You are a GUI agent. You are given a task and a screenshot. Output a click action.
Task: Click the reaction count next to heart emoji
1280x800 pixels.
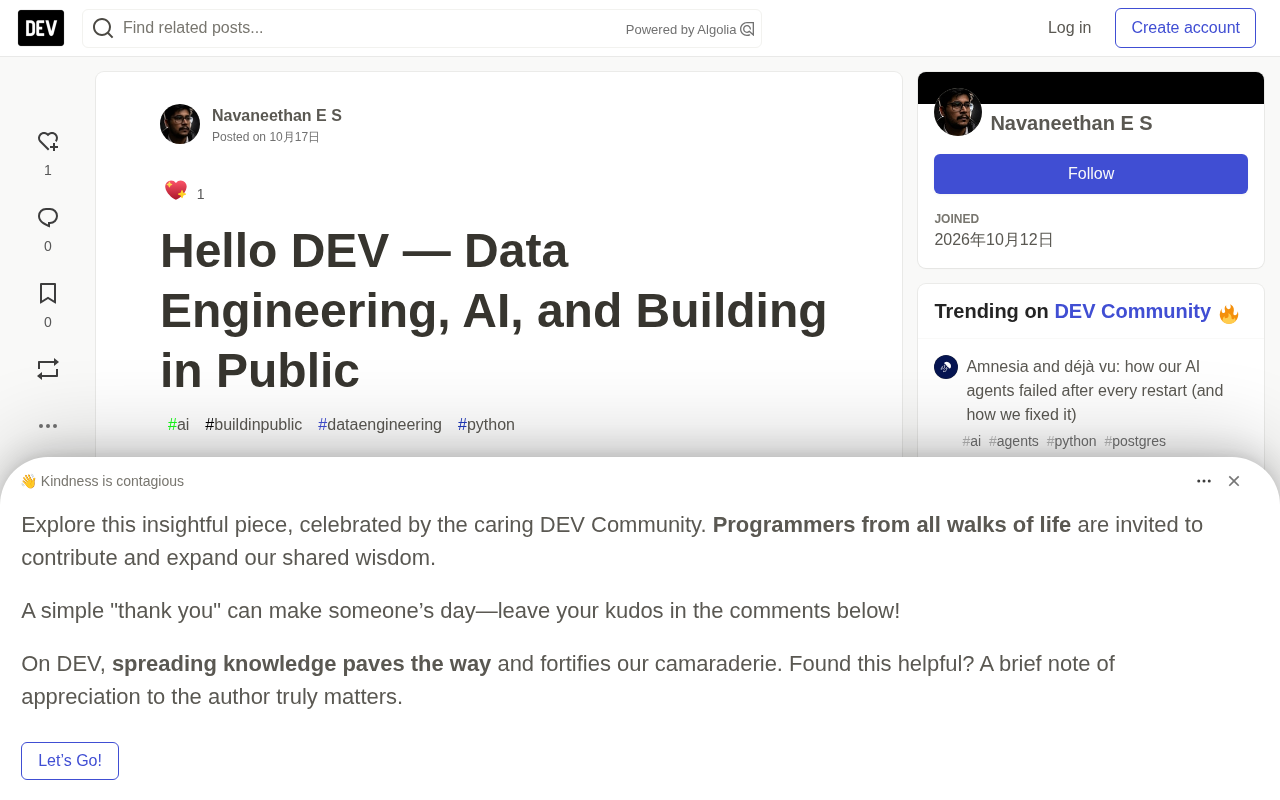200,194
